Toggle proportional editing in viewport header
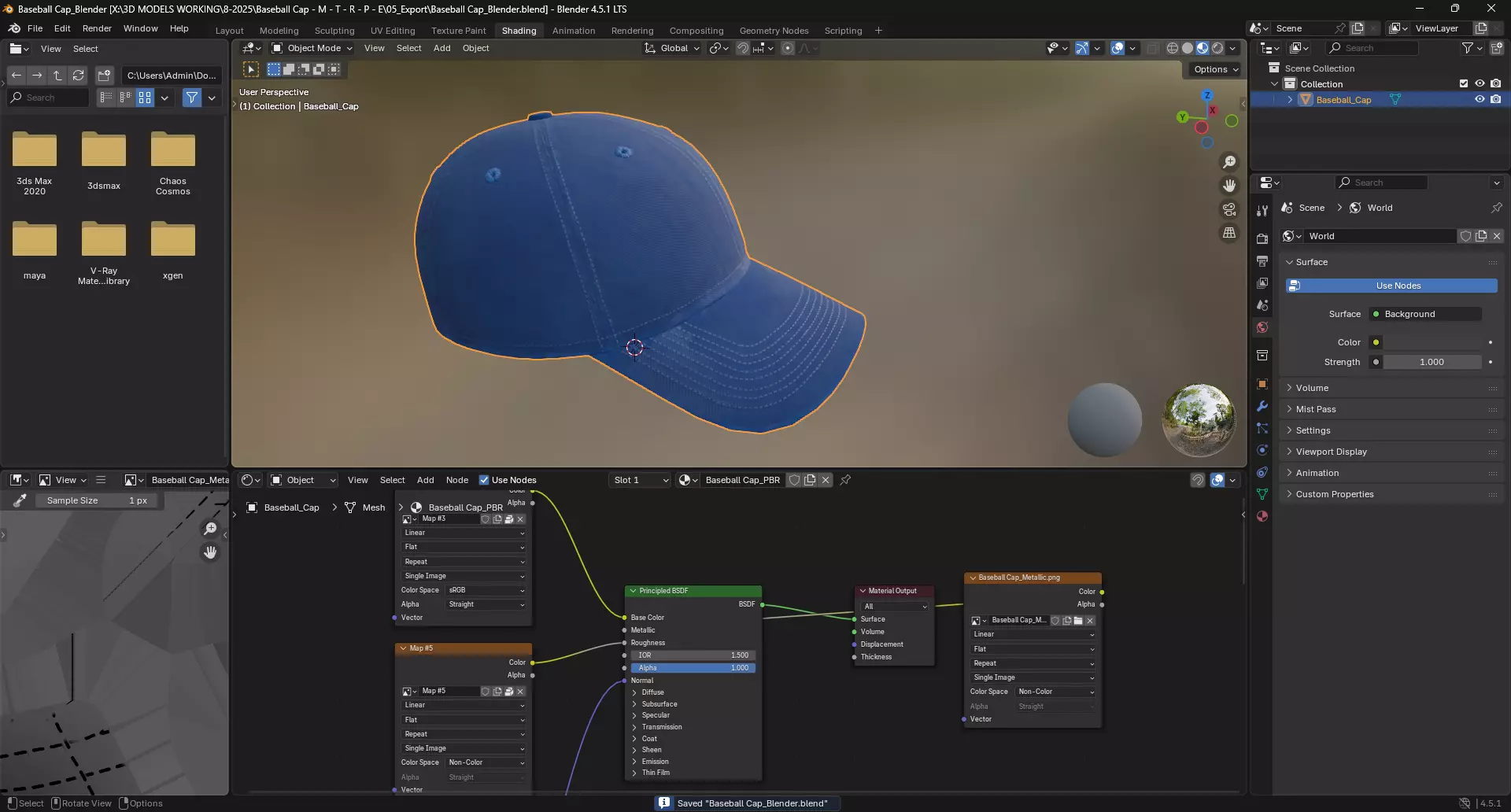Viewport: 1511px width, 812px height. 788,48
